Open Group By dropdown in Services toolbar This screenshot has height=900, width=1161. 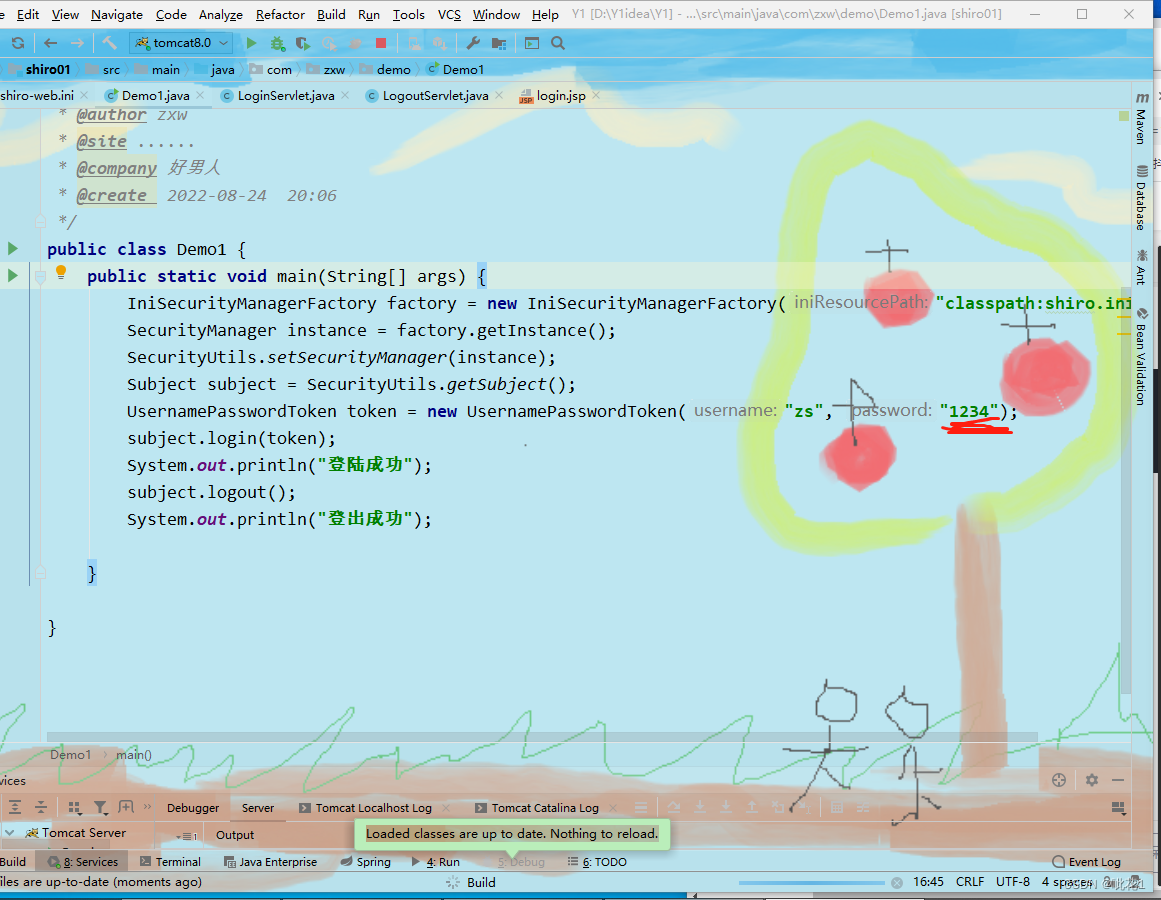(73, 807)
